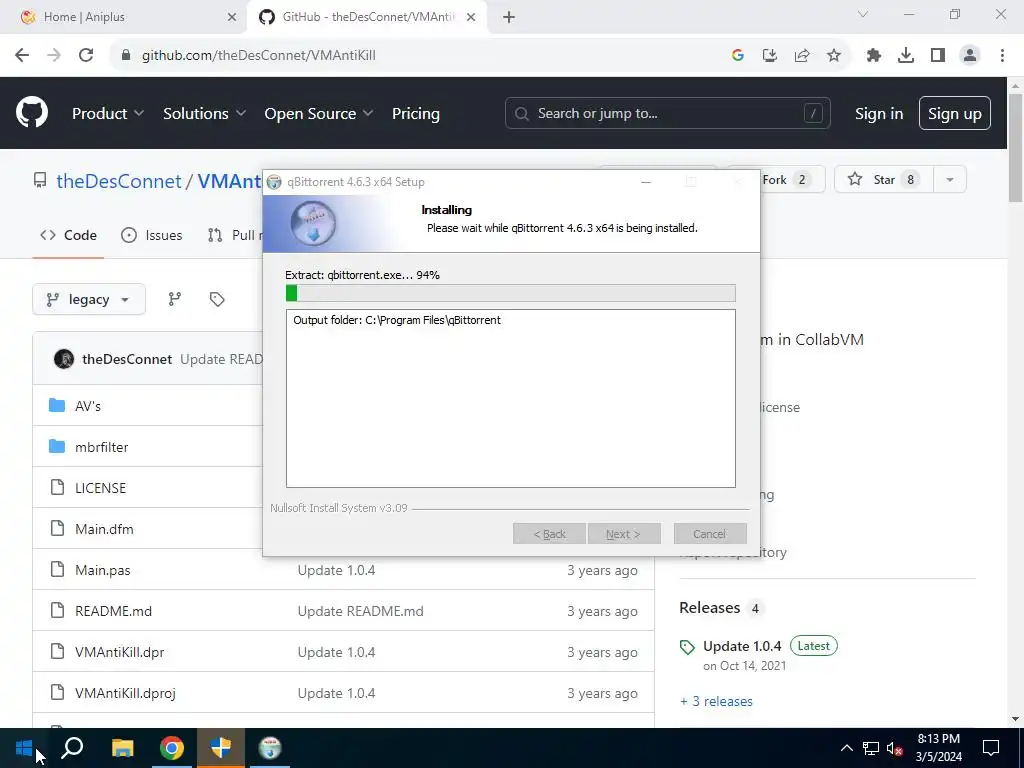Click Update README.md commit message
Image resolution: width=1024 pixels, height=768 pixels.
point(360,611)
